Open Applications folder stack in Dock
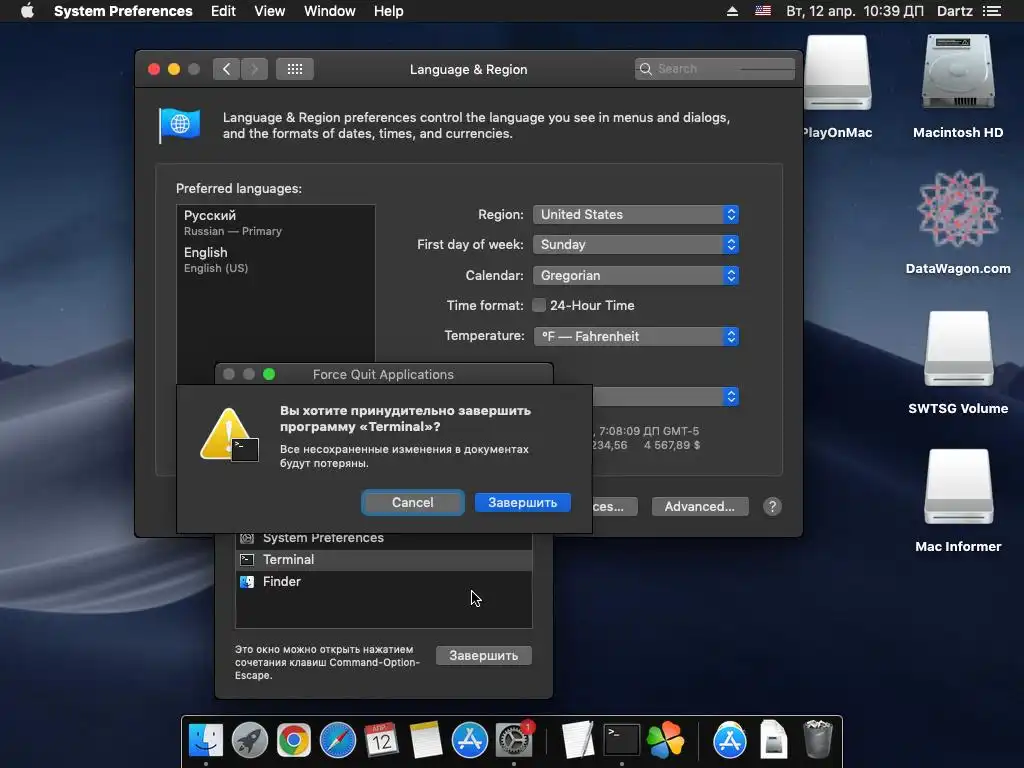The width and height of the screenshot is (1024, 768). [x=729, y=740]
